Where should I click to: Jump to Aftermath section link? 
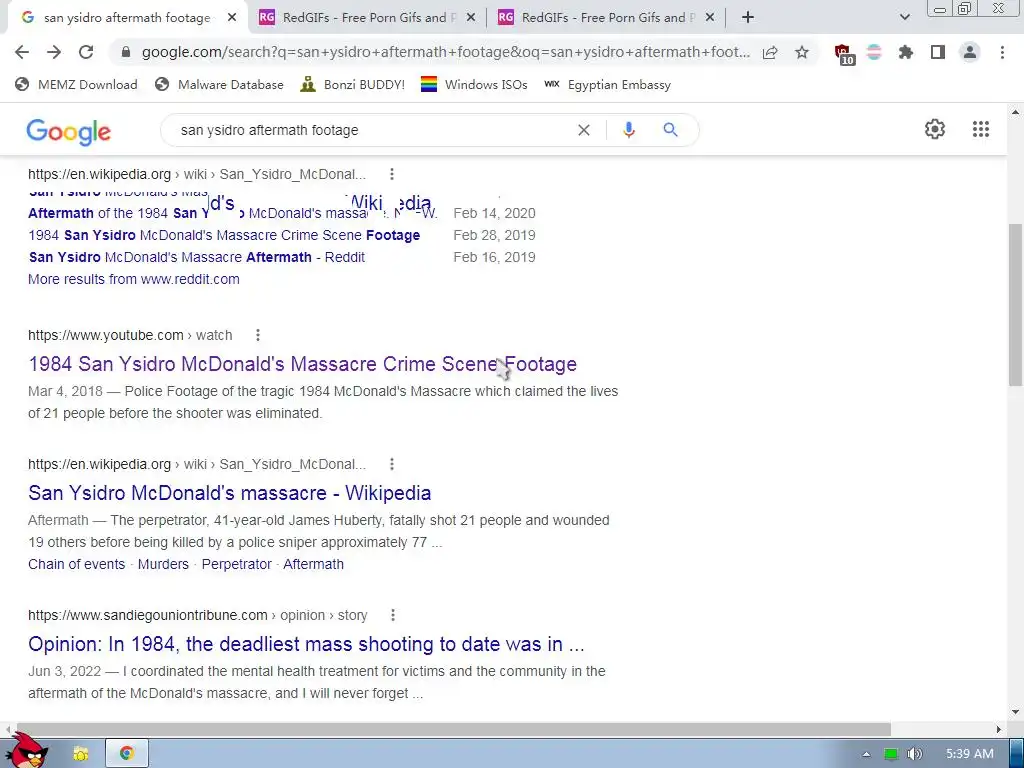(313, 564)
